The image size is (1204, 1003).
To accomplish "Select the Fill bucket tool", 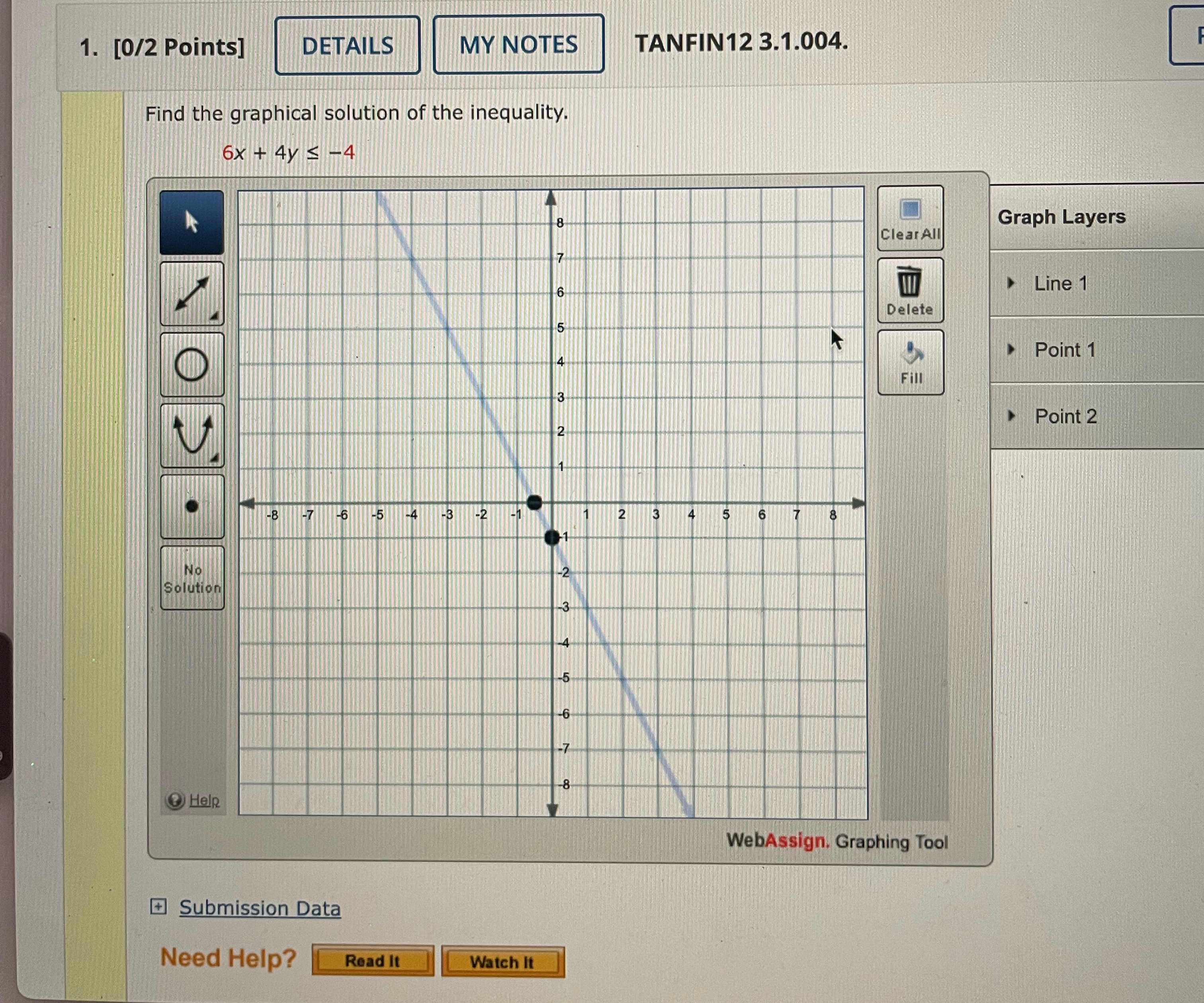I will (911, 362).
